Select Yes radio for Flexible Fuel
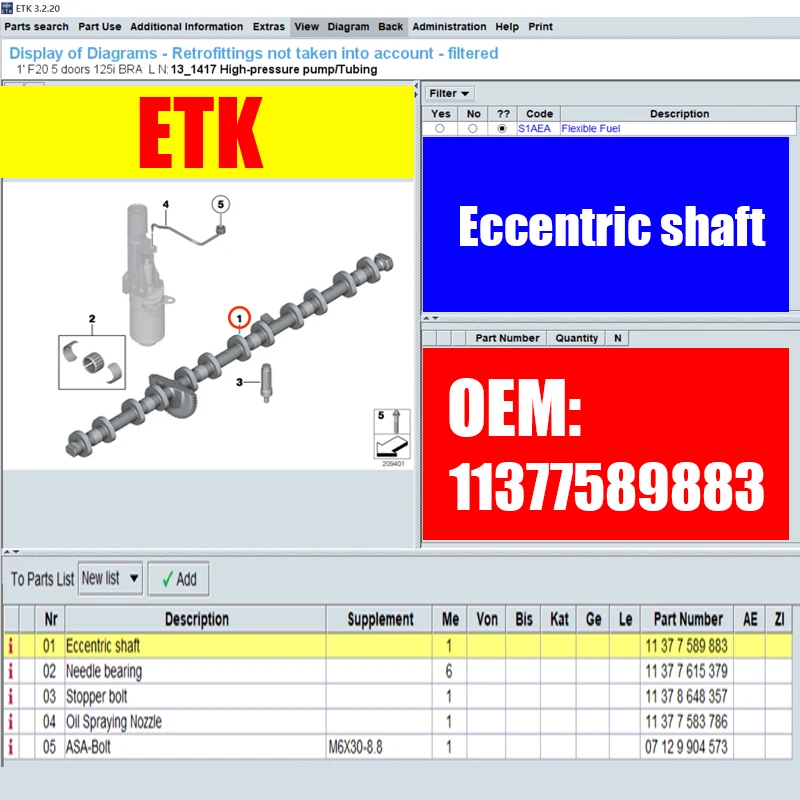Screen dimensions: 800x800 440,129
